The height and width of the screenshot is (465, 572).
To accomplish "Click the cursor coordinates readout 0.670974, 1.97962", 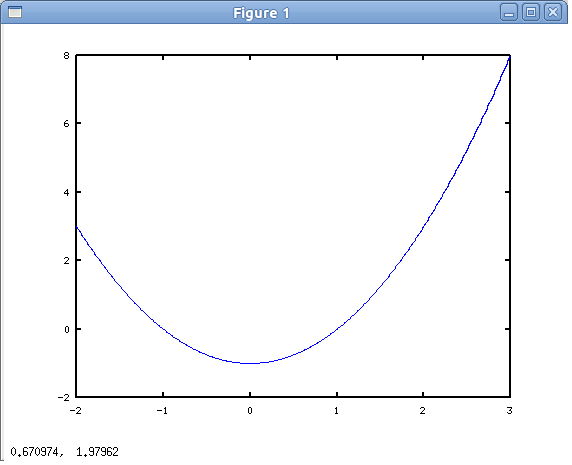I will (65, 452).
